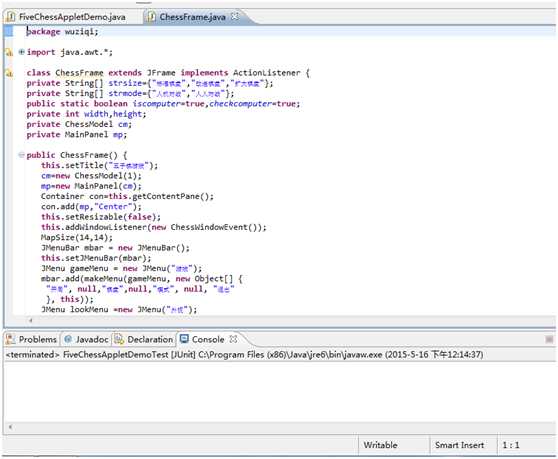Screen dimensions: 558x459
Task: Click the 'JMenuBar mbar = new JMenuBar();' line
Action: pyautogui.click(x=115, y=248)
